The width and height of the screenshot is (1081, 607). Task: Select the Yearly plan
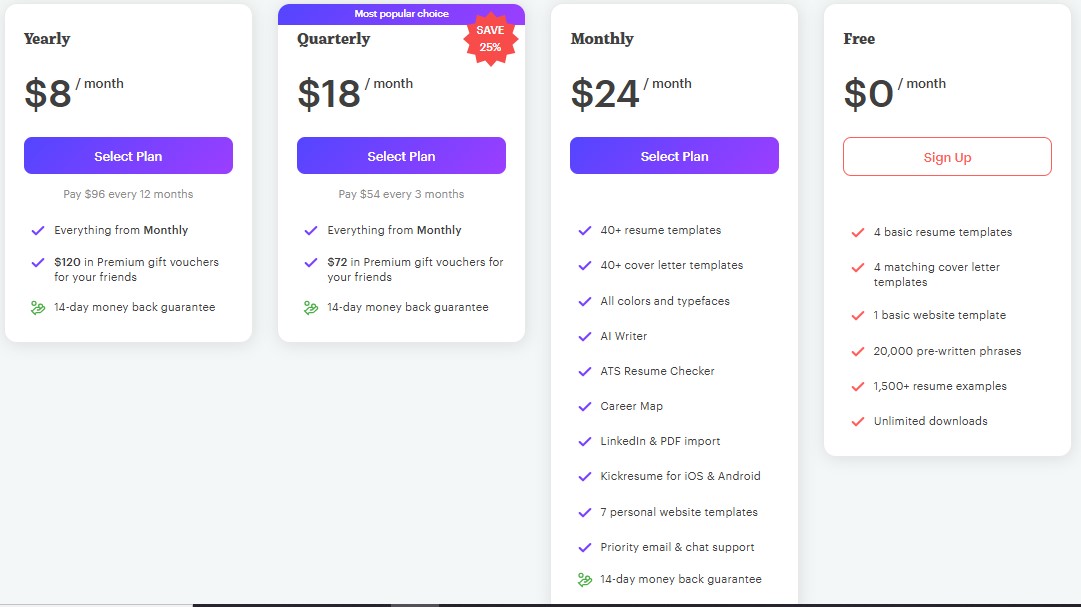(128, 155)
